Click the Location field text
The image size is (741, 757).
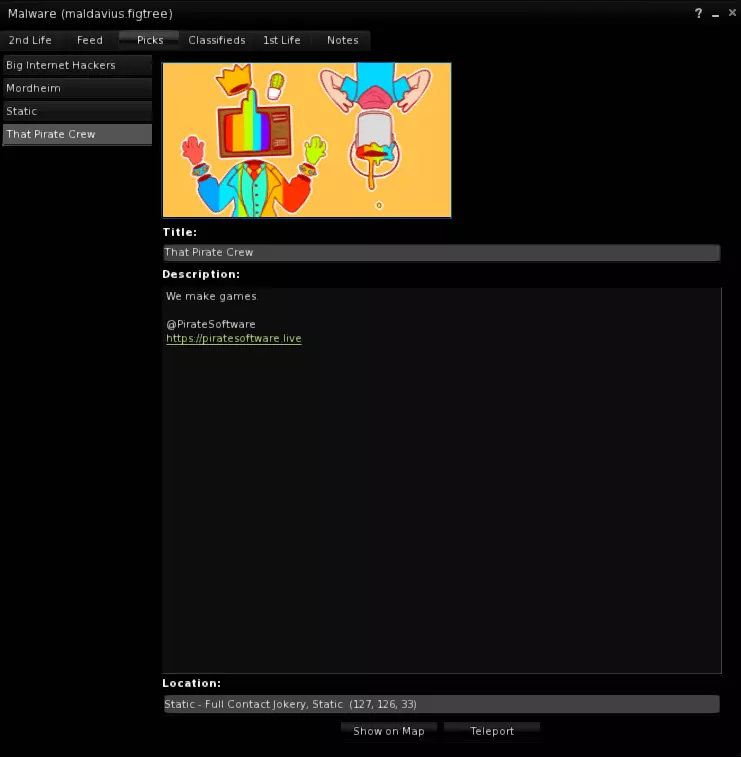tap(442, 704)
